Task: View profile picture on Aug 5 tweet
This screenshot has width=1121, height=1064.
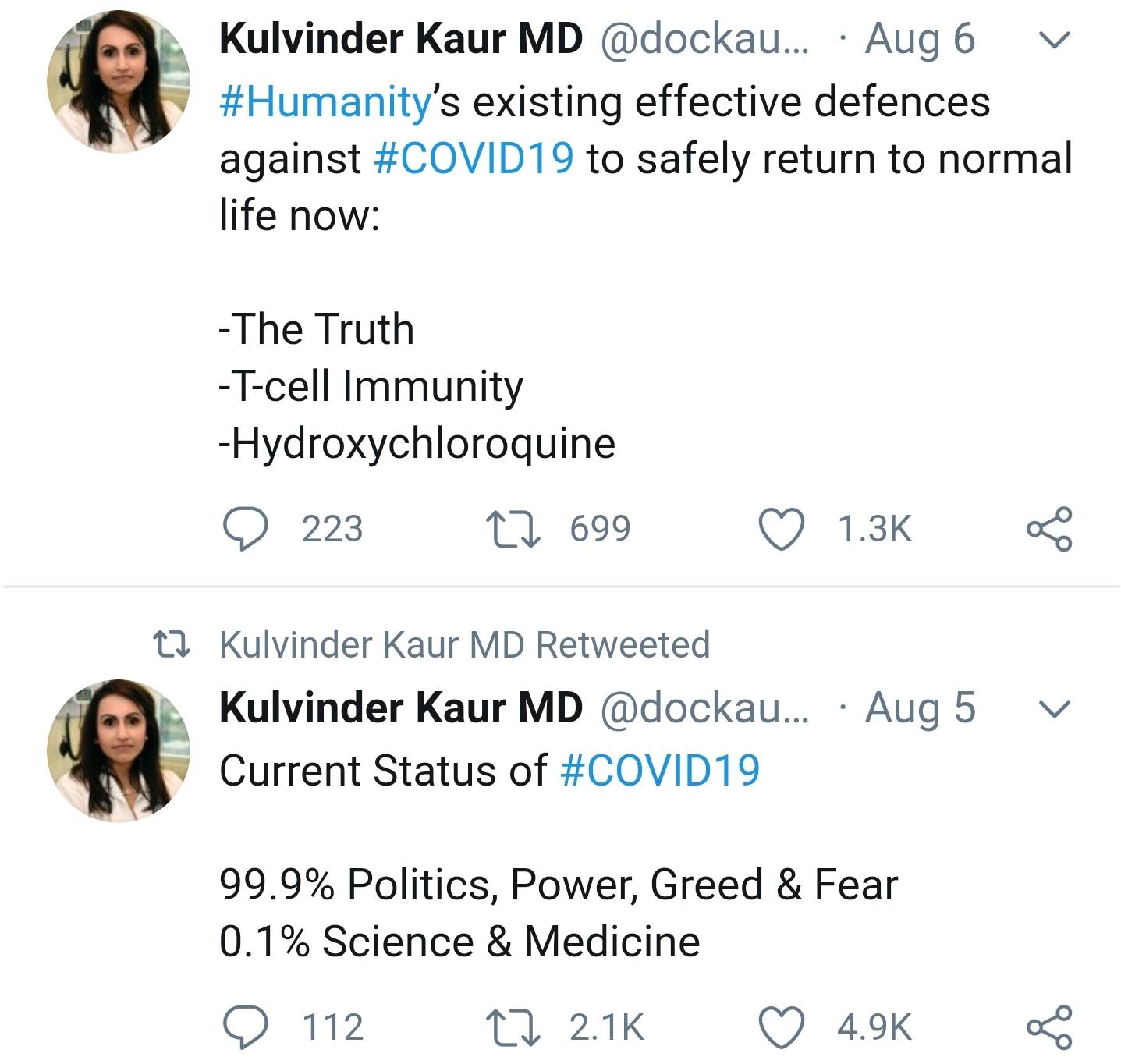Action: click(119, 750)
